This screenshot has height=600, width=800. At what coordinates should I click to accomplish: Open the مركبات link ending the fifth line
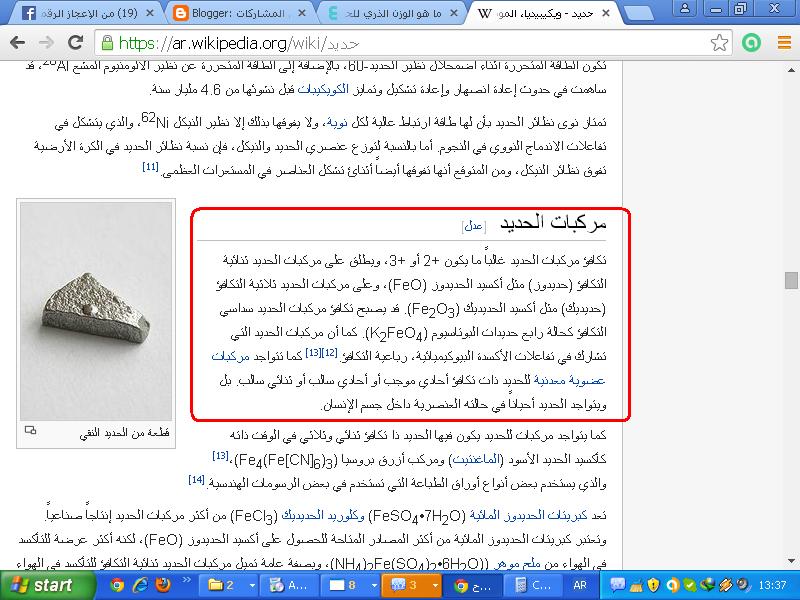pos(231,356)
